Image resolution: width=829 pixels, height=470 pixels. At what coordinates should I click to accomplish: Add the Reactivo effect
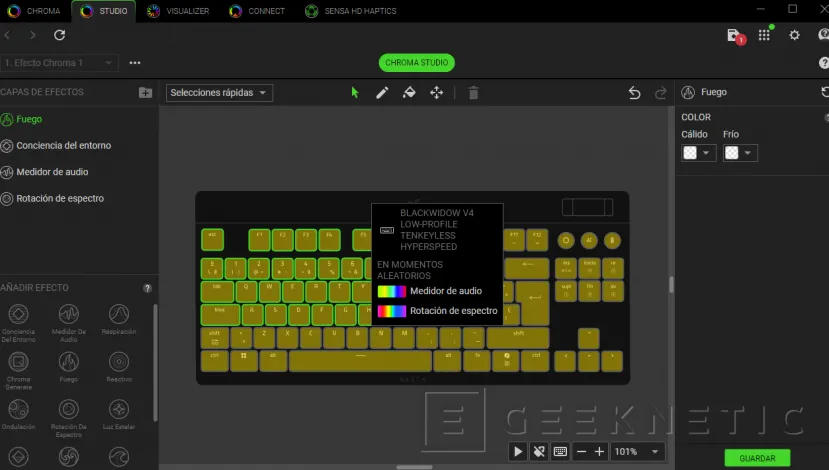119,367
